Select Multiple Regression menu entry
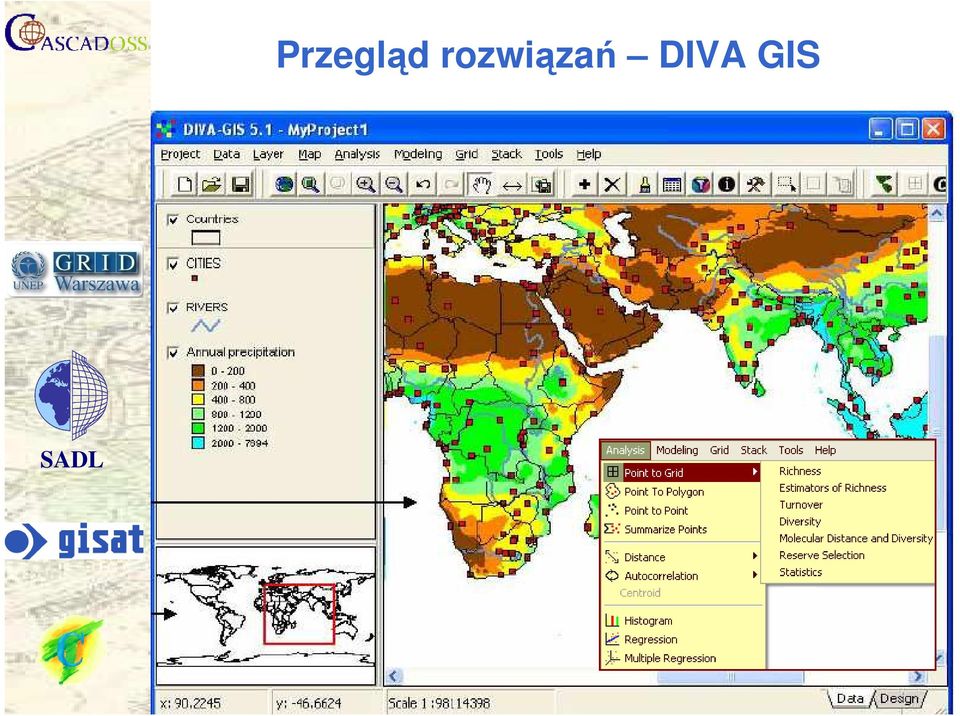This screenshot has width=960, height=716. point(670,658)
